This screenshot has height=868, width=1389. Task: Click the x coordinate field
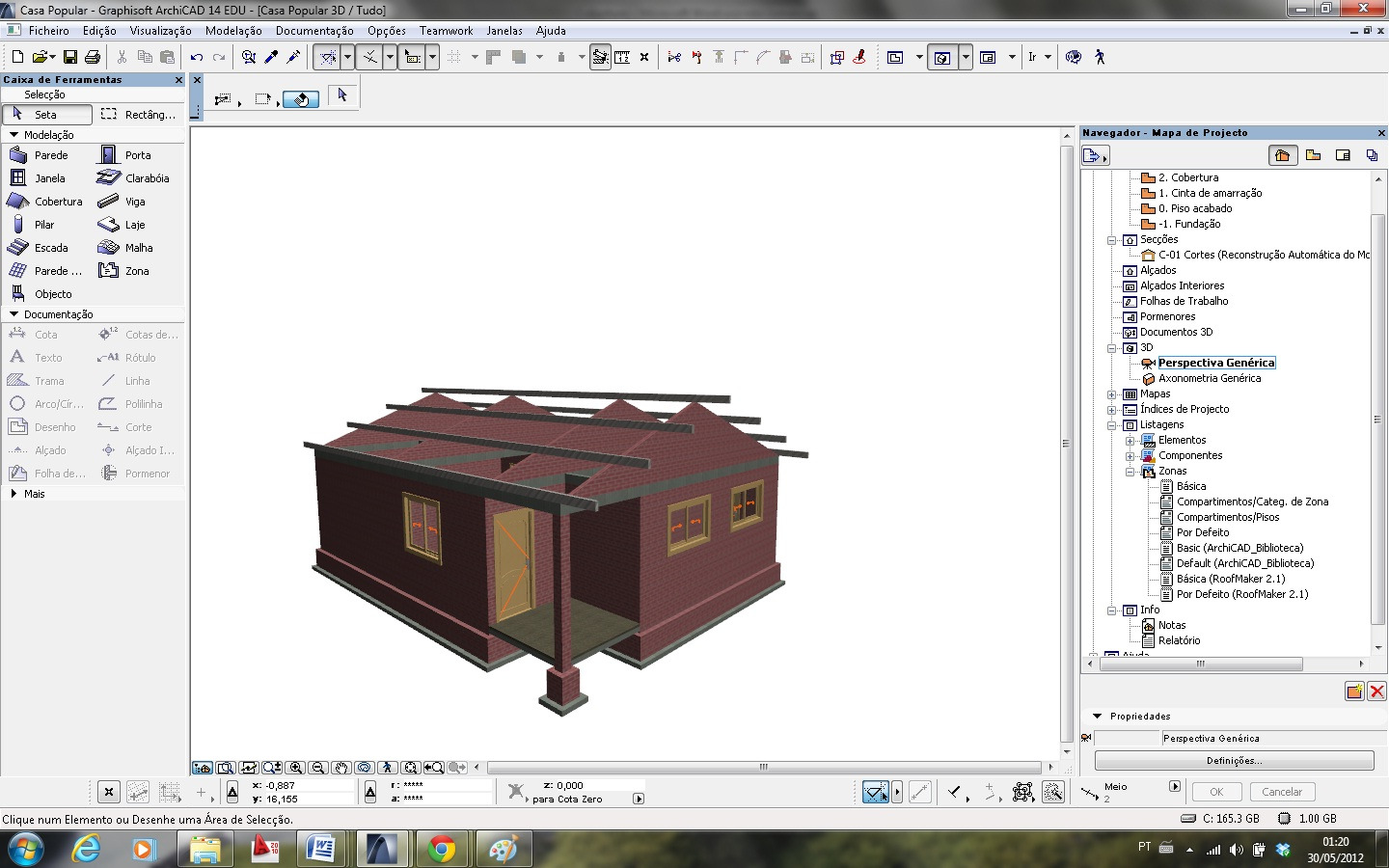307,786
